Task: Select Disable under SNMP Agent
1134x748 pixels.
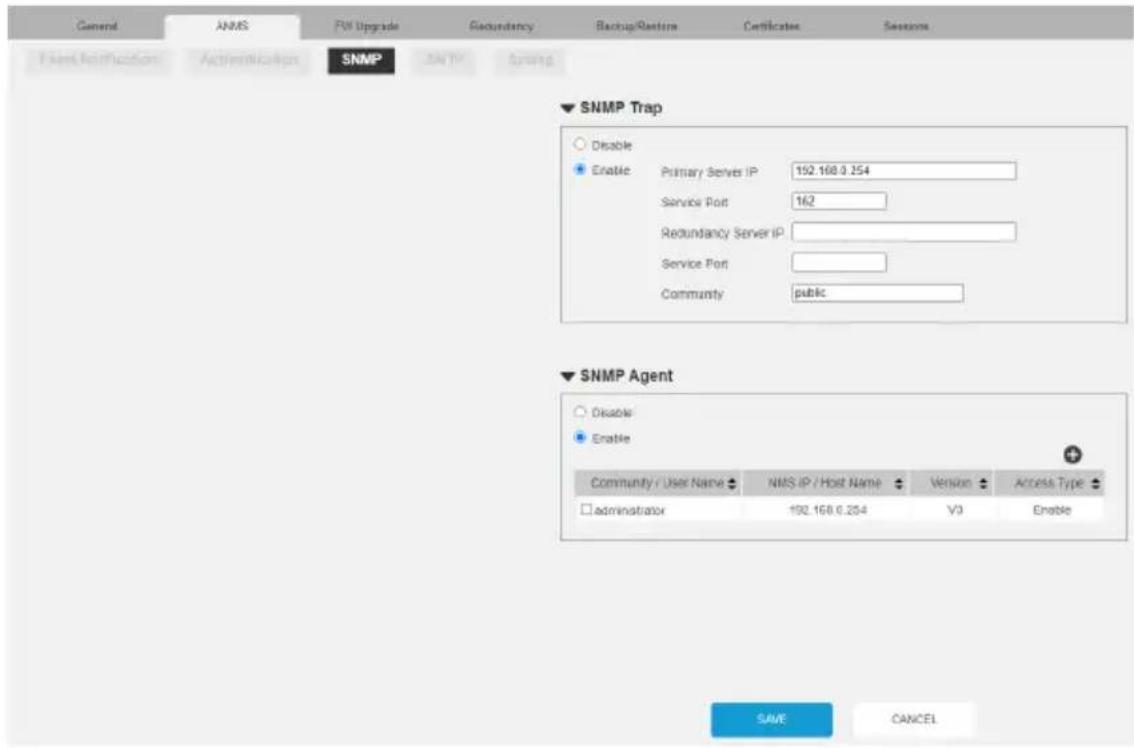Action: (x=580, y=412)
